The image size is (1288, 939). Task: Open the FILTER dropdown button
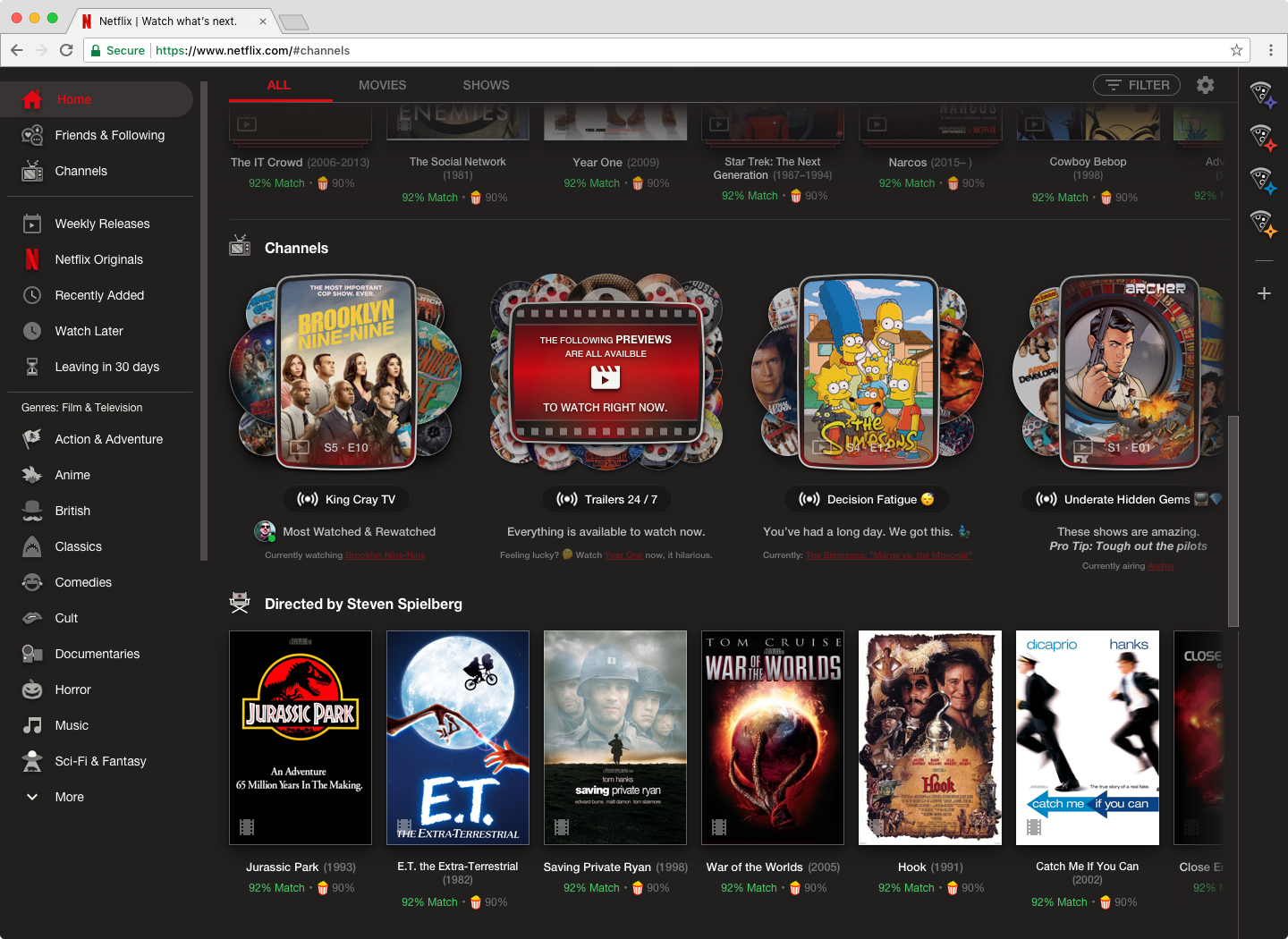[1137, 85]
